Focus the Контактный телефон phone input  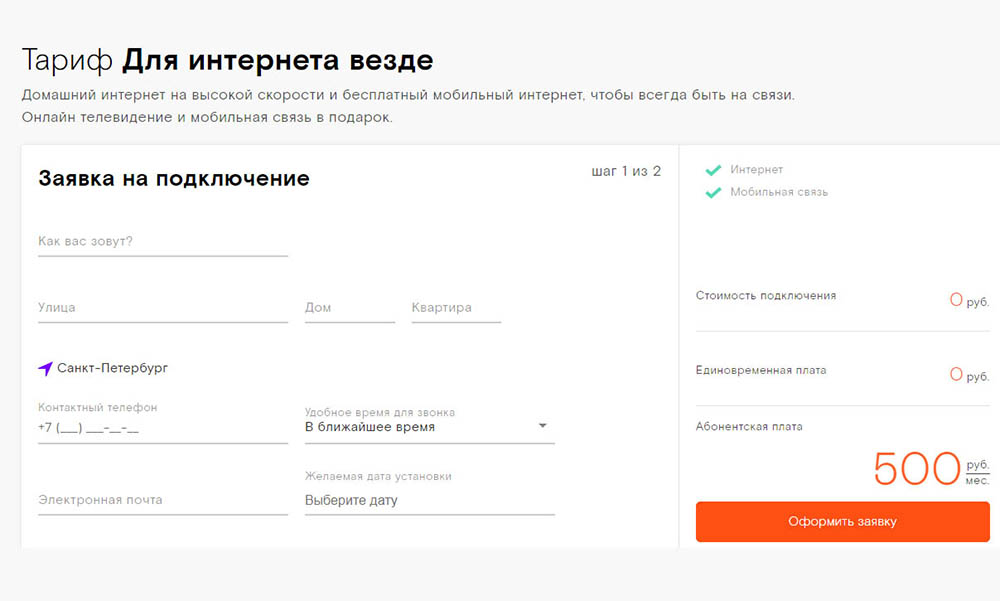click(x=162, y=428)
